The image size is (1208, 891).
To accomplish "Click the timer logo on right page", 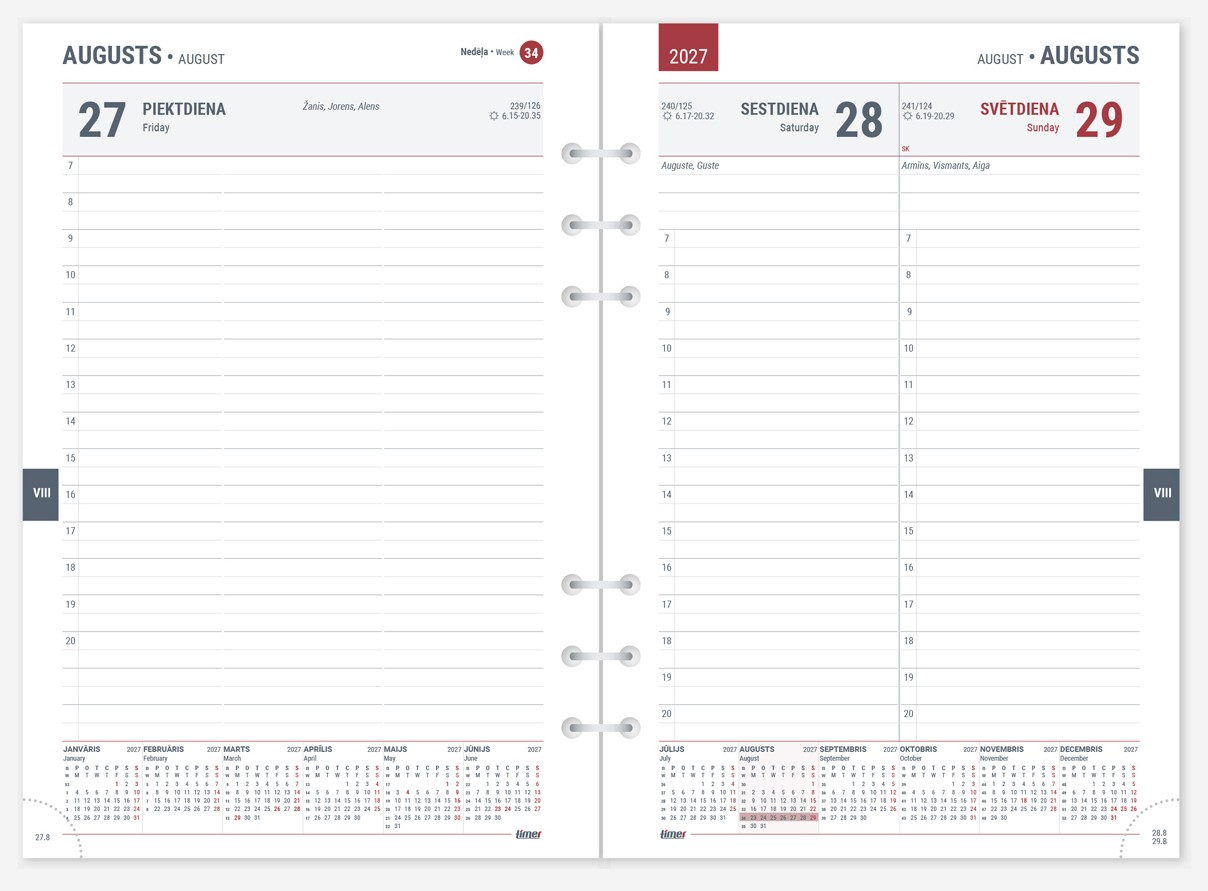I will [673, 834].
